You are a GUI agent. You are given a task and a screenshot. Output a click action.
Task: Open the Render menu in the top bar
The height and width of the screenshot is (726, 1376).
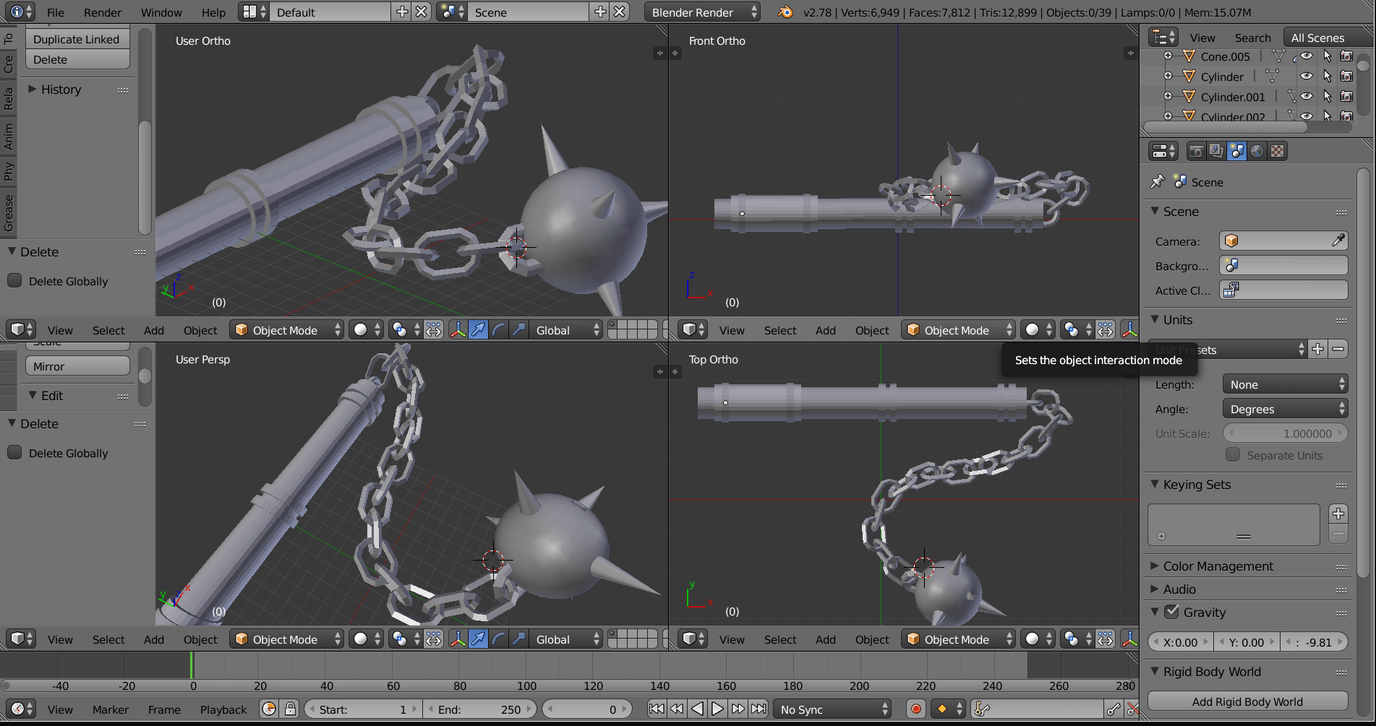[x=102, y=12]
